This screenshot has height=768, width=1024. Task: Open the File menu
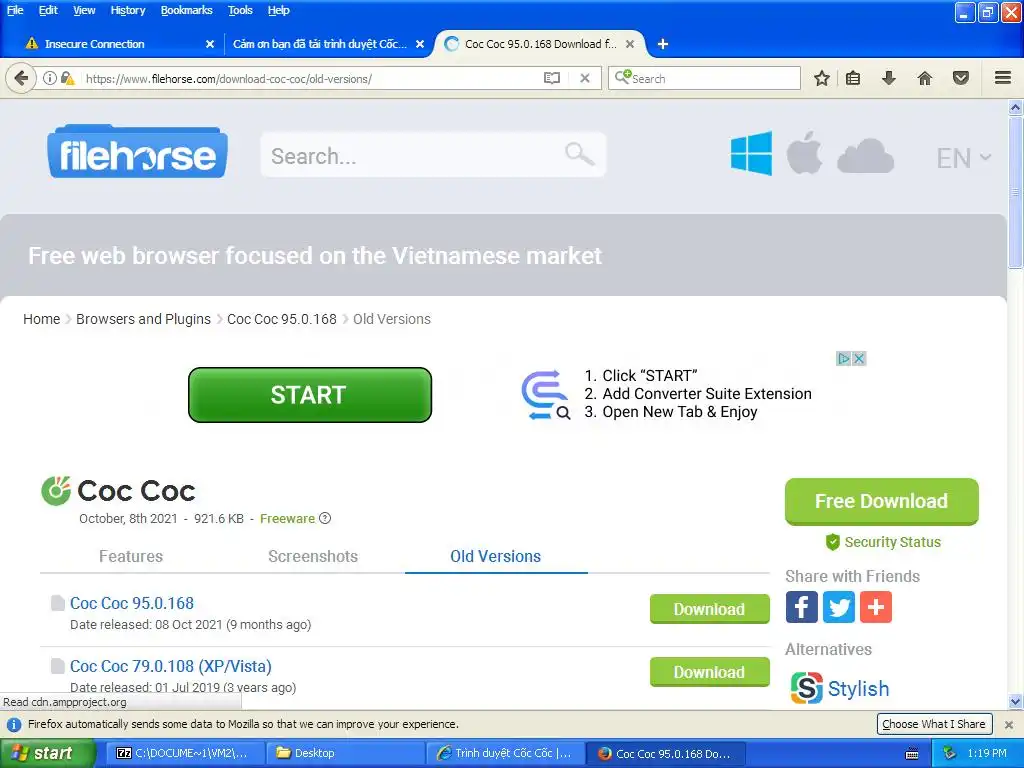(x=15, y=10)
